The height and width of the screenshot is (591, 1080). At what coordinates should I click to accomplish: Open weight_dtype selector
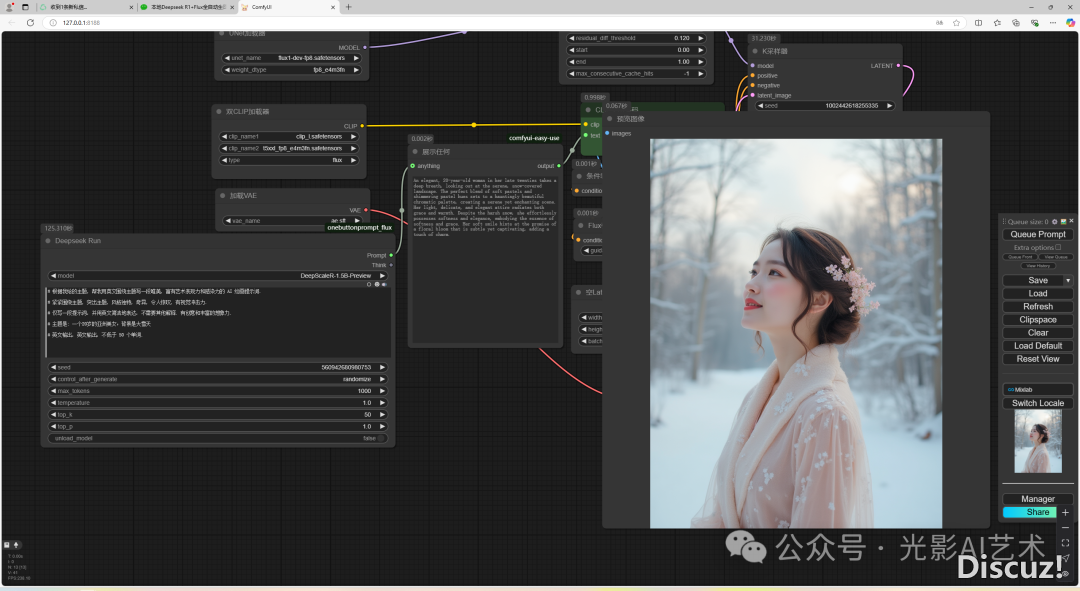[x=291, y=70]
